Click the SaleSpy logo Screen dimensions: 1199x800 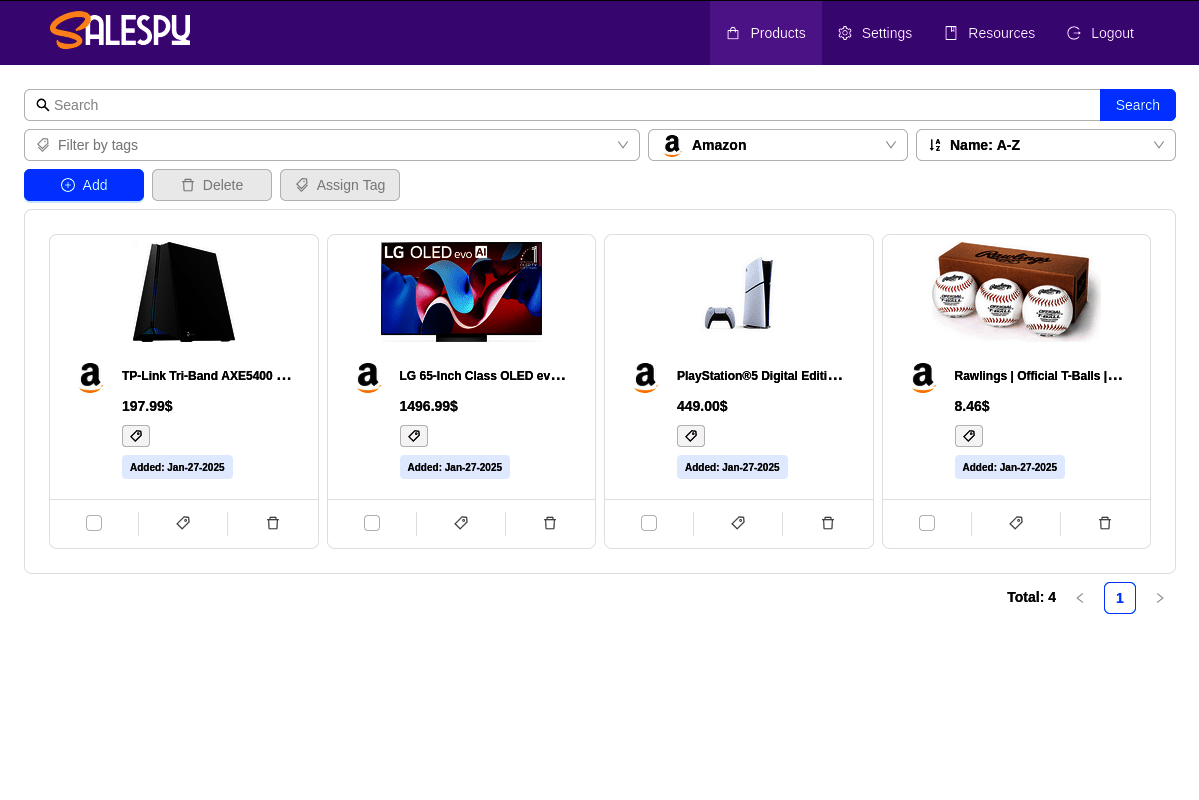pos(120,31)
